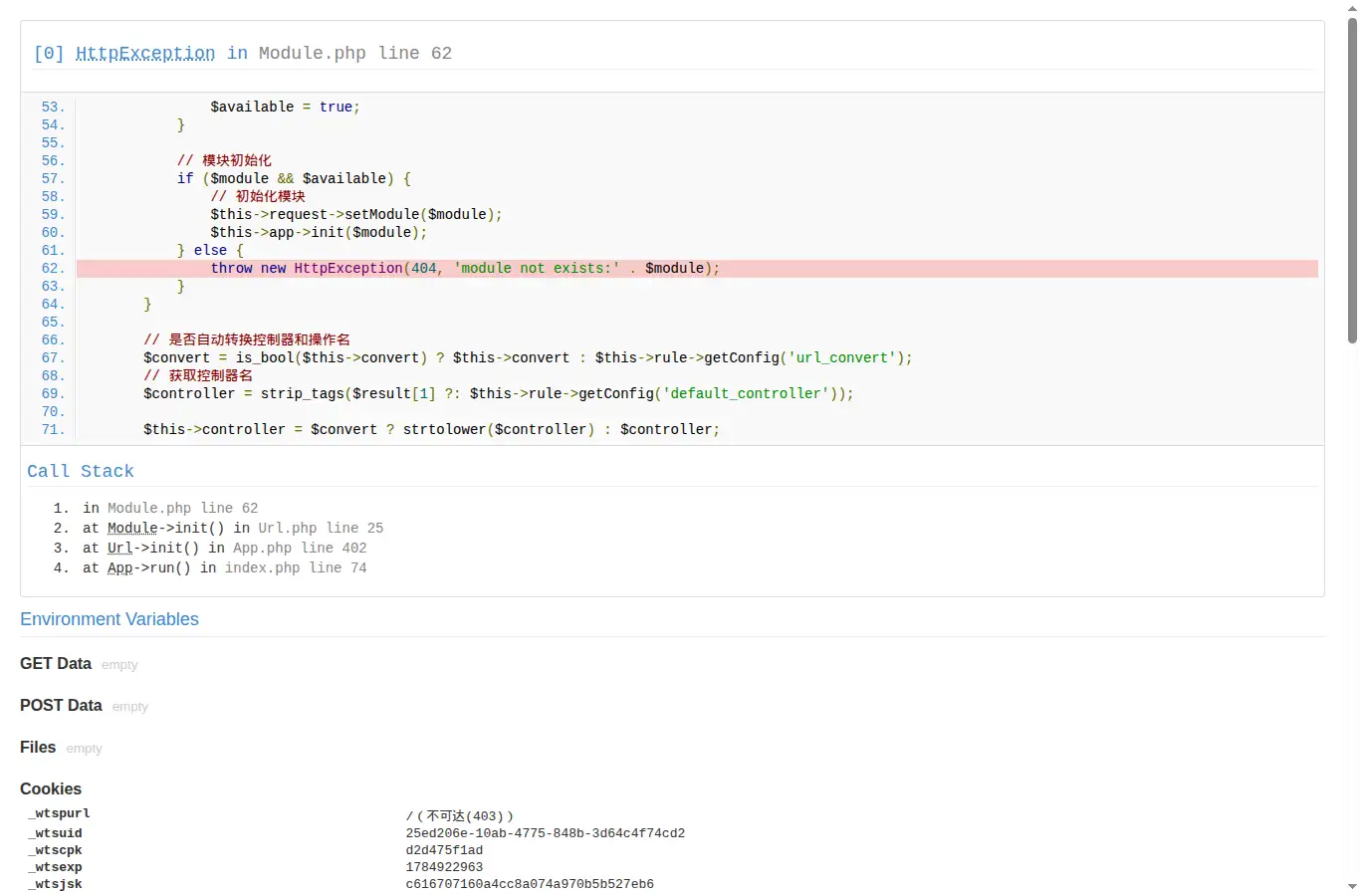
Task: Click the _wtsexp cookie name
Action: 55,867
